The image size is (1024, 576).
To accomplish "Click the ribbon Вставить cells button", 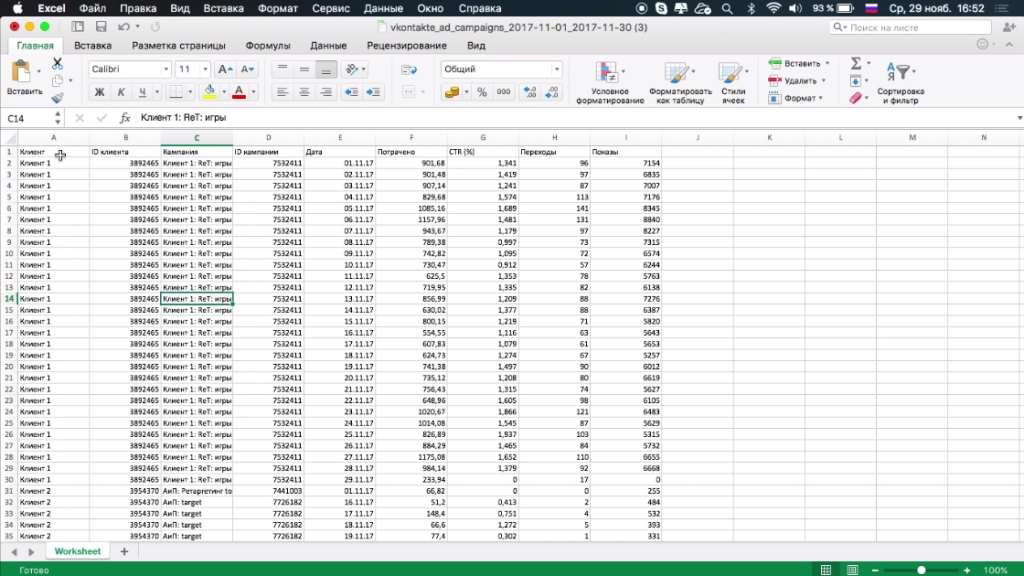I will coord(799,63).
